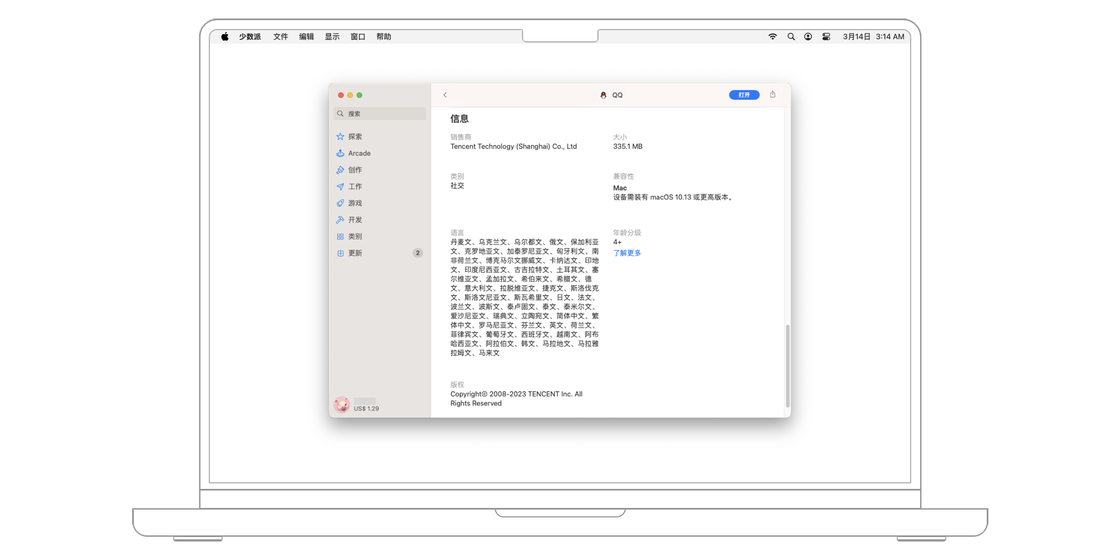Open the 帮助 menu
Image resolution: width=1120 pixels, height=560 pixels.
tap(384, 36)
